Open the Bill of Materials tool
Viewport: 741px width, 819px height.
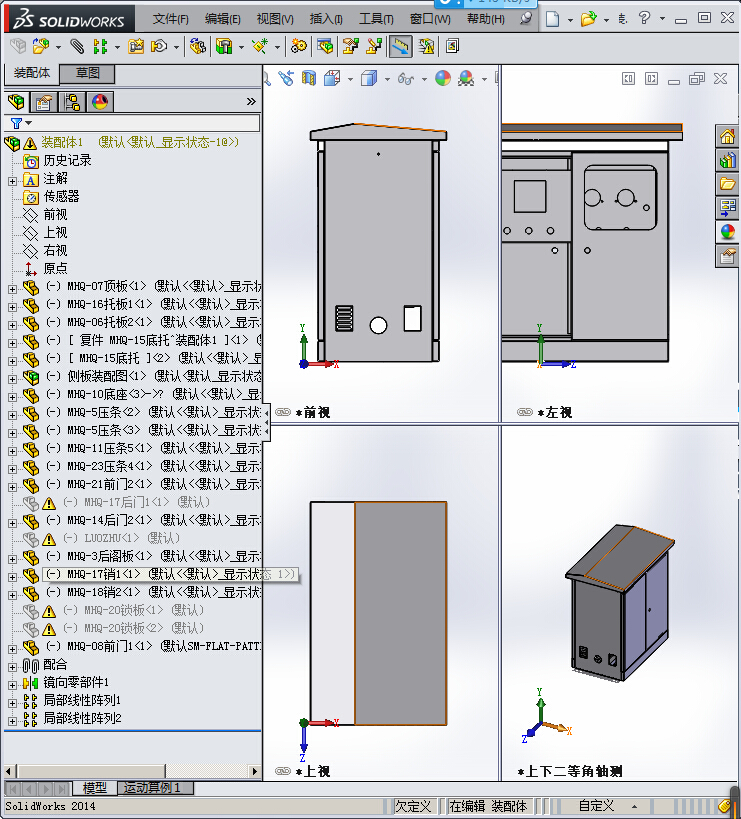click(324, 46)
